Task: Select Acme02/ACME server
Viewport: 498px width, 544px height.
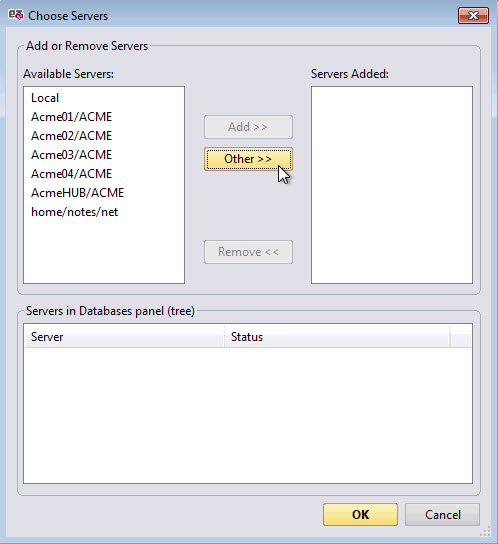Action: 71,136
